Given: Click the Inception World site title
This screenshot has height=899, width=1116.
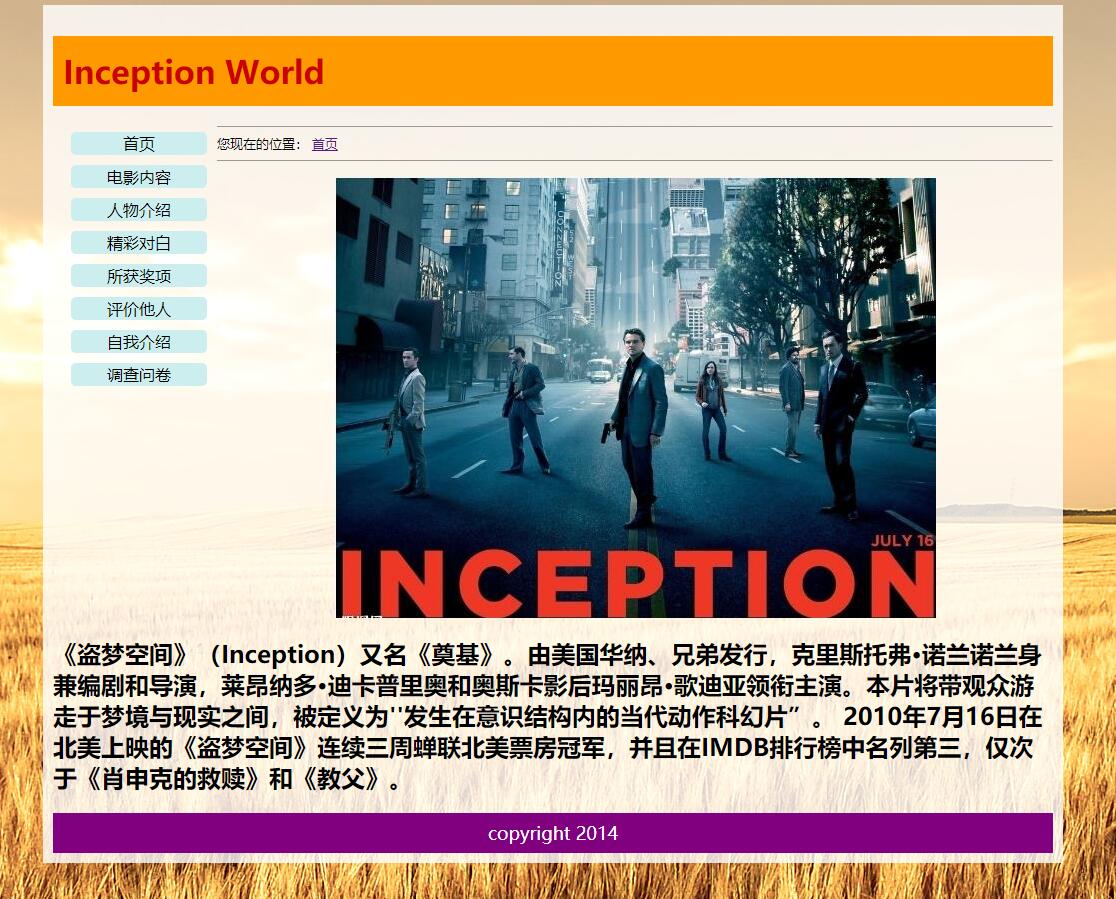Looking at the screenshot, I should (x=194, y=72).
